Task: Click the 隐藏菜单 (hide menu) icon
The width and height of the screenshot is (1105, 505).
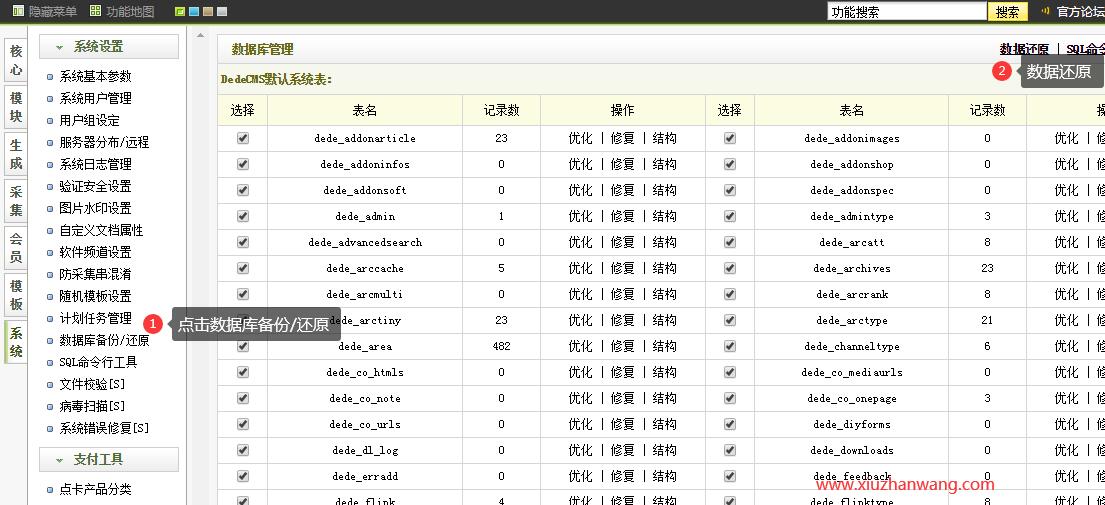Action: click(18, 12)
